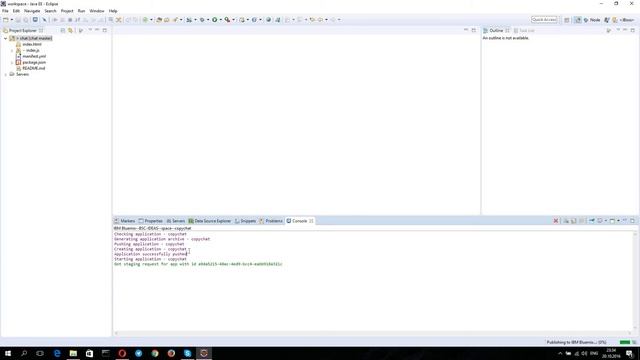Switch to the Problems tab
This screenshot has height=360, width=640.
[x=271, y=221]
